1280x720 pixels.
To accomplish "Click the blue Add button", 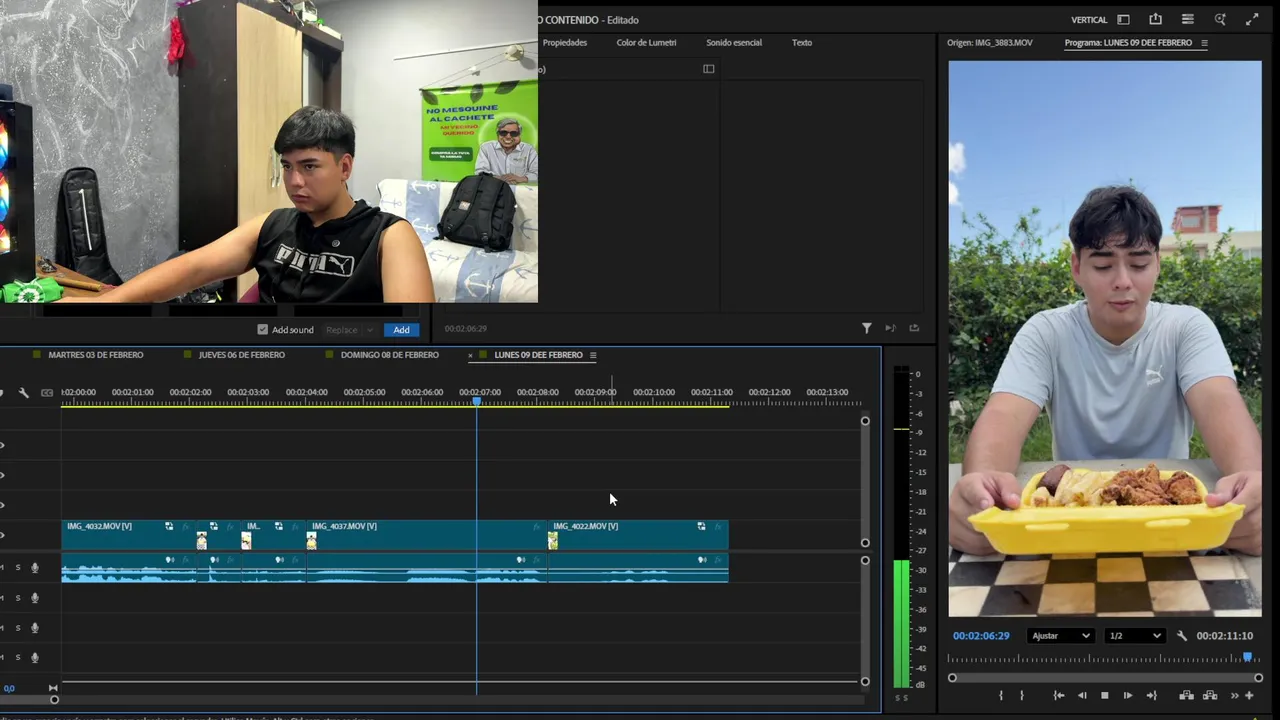I will (401, 330).
